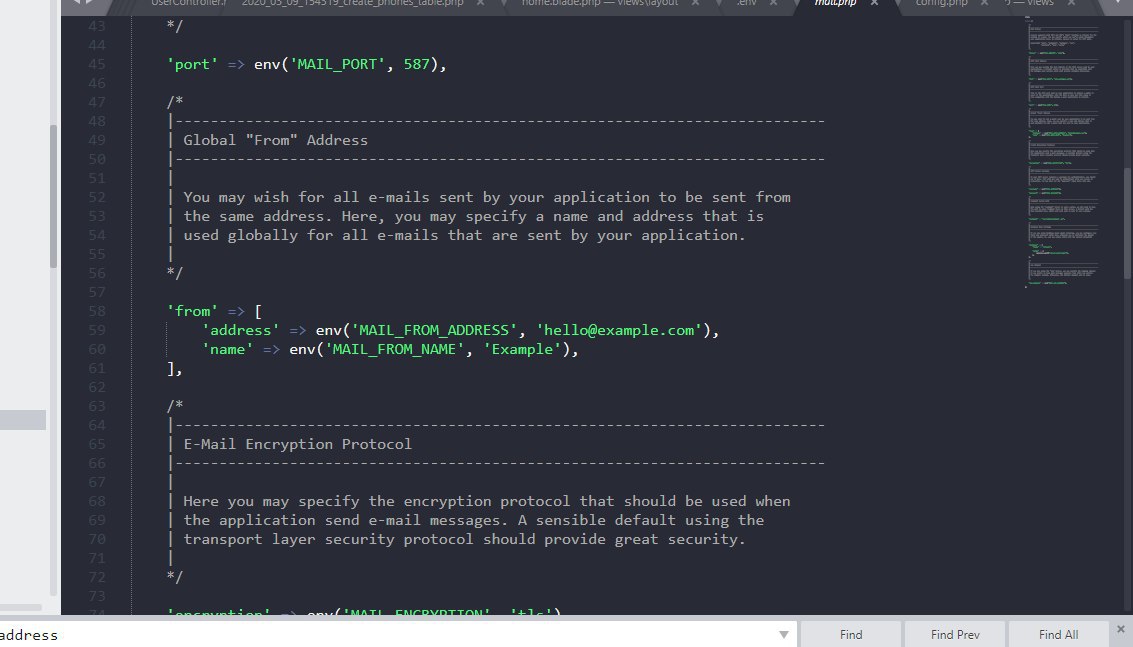The image size is (1133, 647).
Task: Switch to the create_phones_table.php tab
Action: (353, 4)
